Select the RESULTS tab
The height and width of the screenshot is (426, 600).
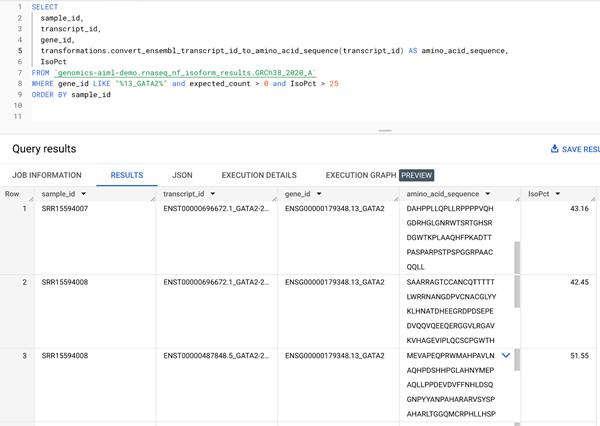[127, 175]
